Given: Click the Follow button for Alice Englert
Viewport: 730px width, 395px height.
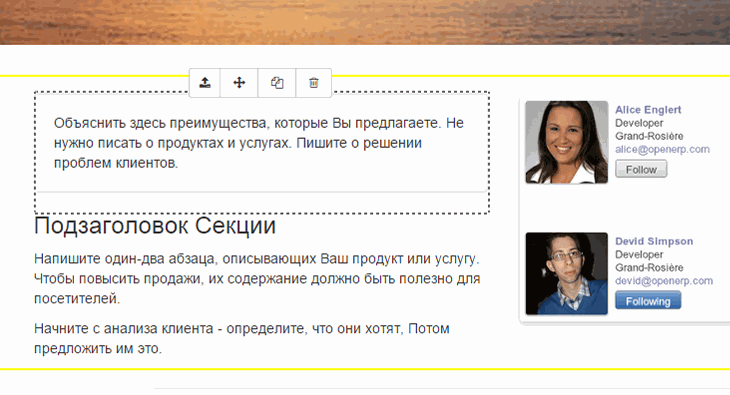Looking at the screenshot, I should click(641, 169).
